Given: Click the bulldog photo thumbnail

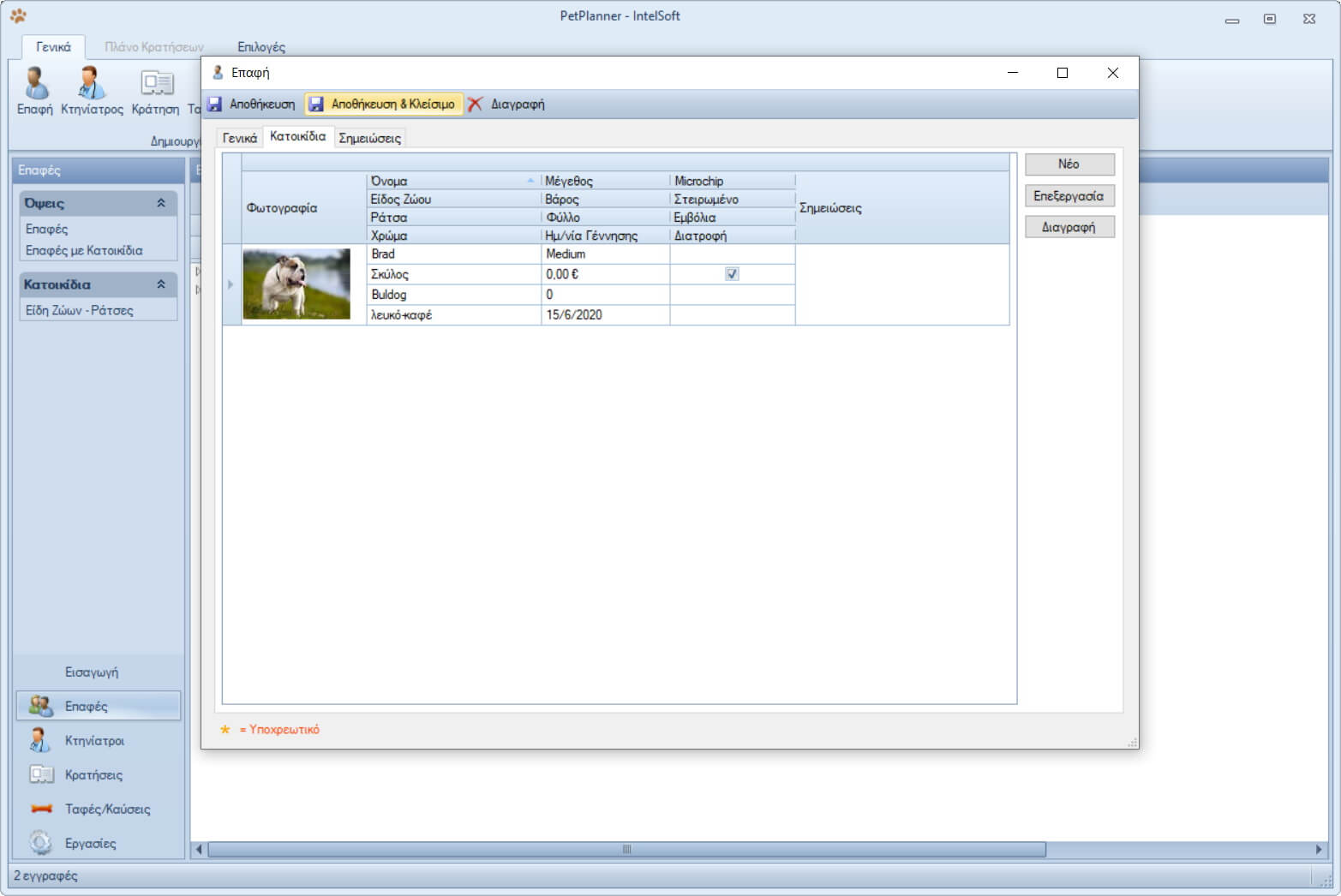Looking at the screenshot, I should coord(296,284).
